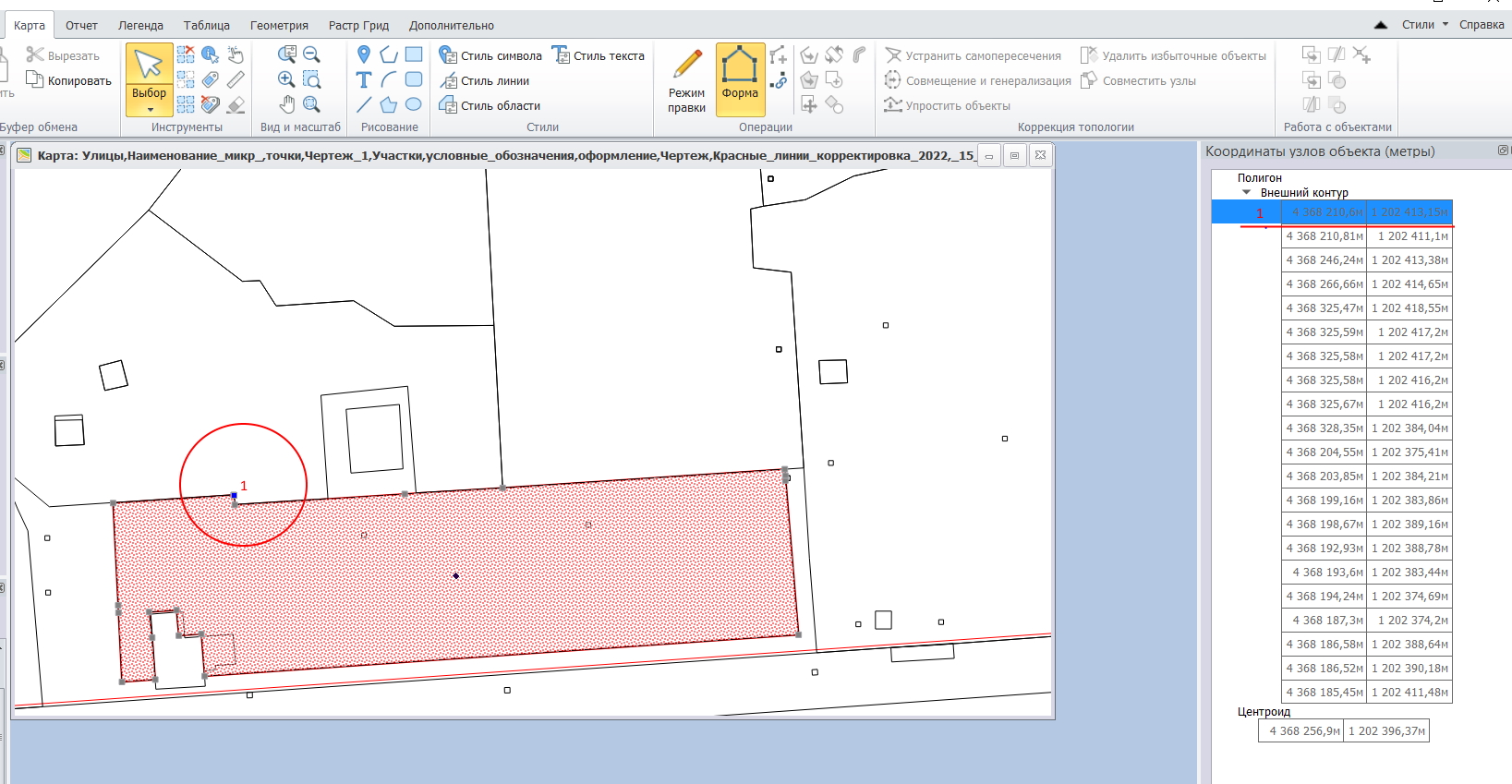
Task: Select the zoom in magnifier tool
Action: click(286, 80)
